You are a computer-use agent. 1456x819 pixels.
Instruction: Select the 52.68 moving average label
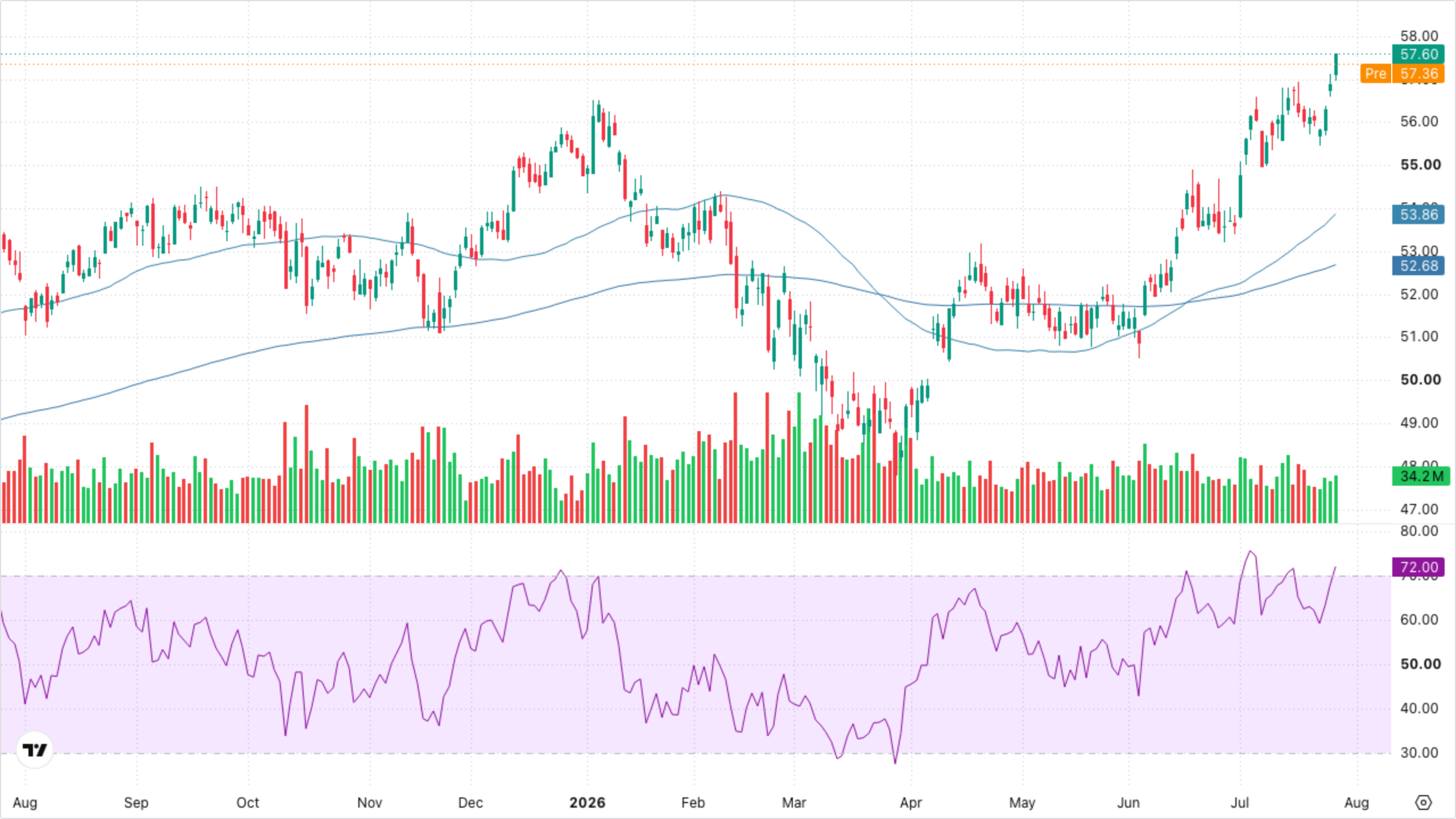pyautogui.click(x=1418, y=266)
